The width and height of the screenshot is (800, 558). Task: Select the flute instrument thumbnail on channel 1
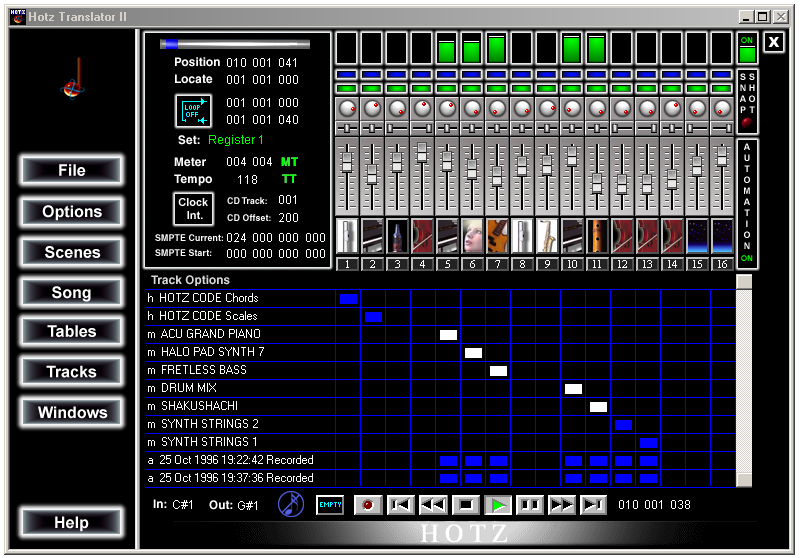tap(347, 236)
